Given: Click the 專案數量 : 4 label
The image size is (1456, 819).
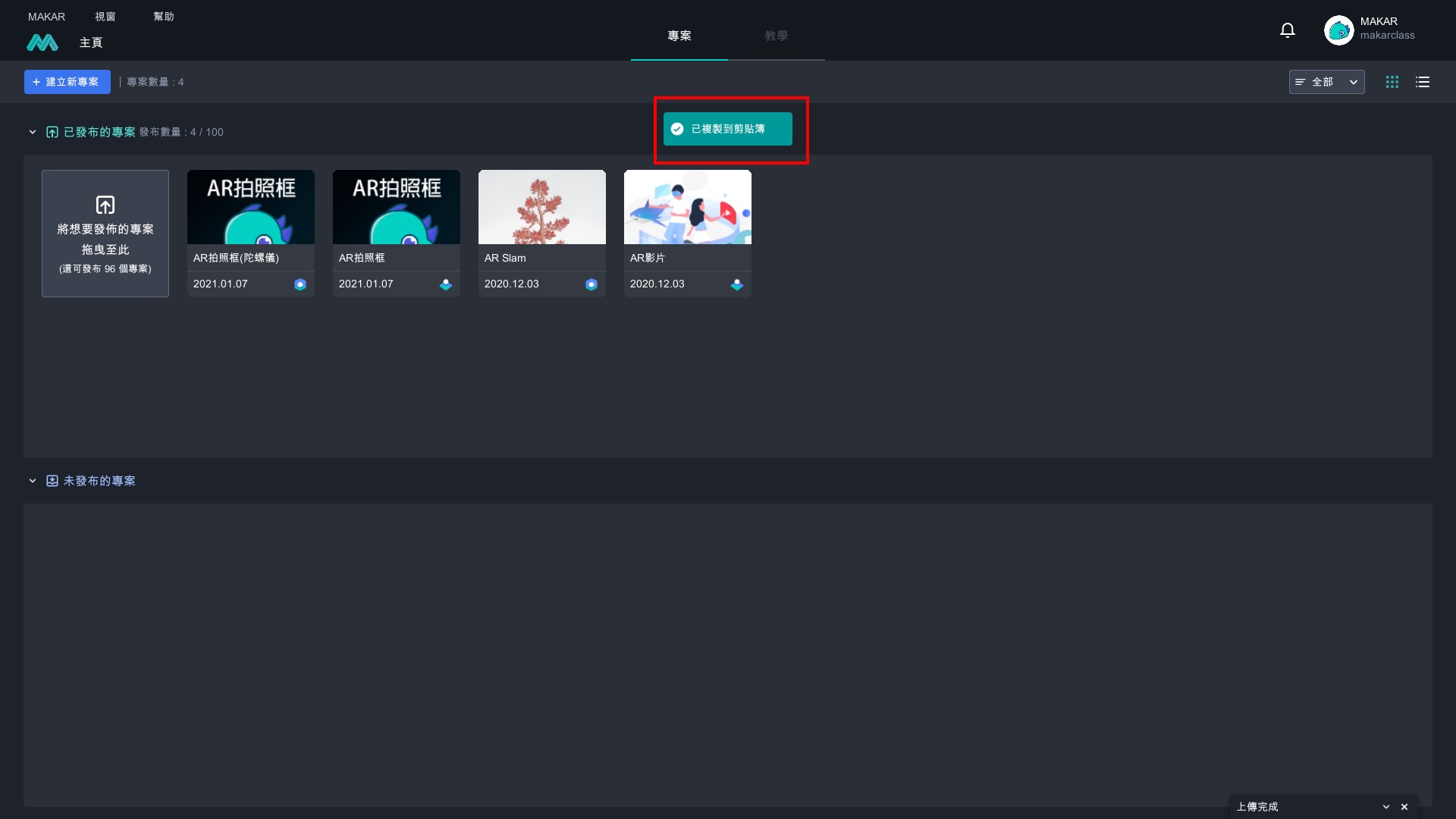Looking at the screenshot, I should (155, 82).
